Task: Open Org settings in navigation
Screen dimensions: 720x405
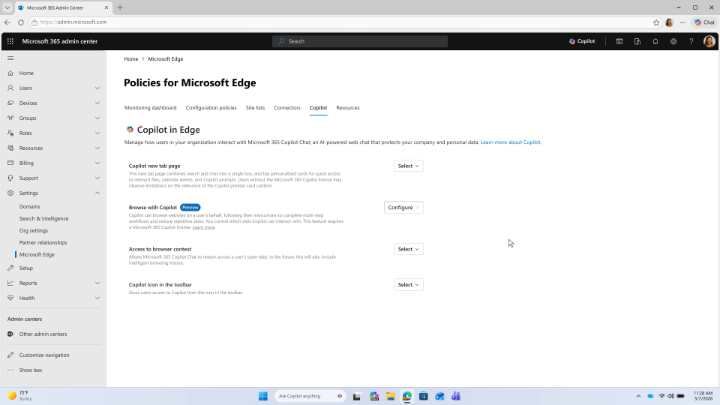Action: tap(34, 231)
